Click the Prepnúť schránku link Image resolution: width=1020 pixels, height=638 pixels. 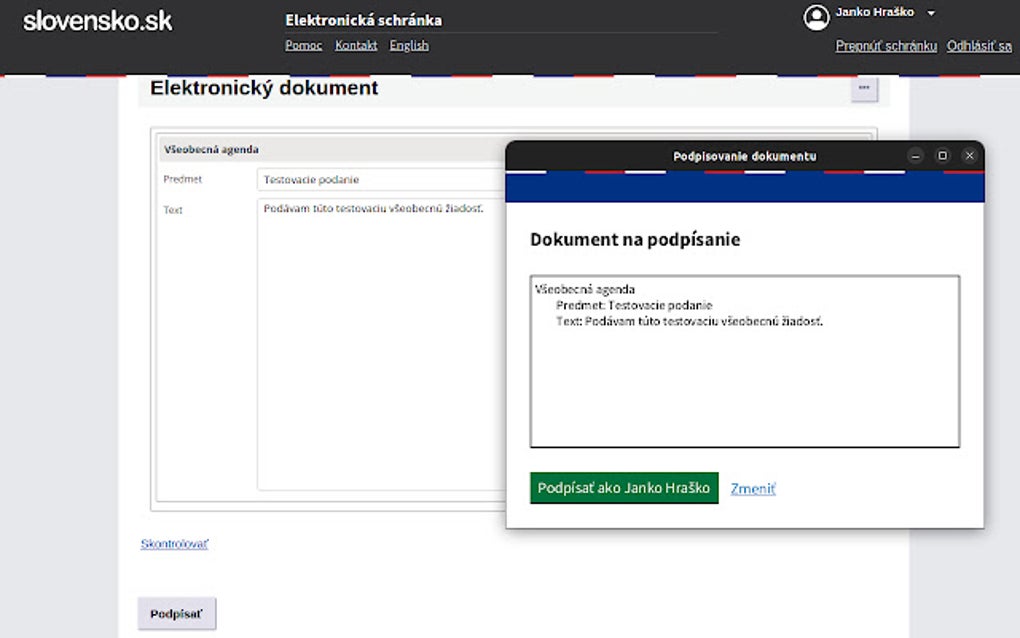click(885, 46)
